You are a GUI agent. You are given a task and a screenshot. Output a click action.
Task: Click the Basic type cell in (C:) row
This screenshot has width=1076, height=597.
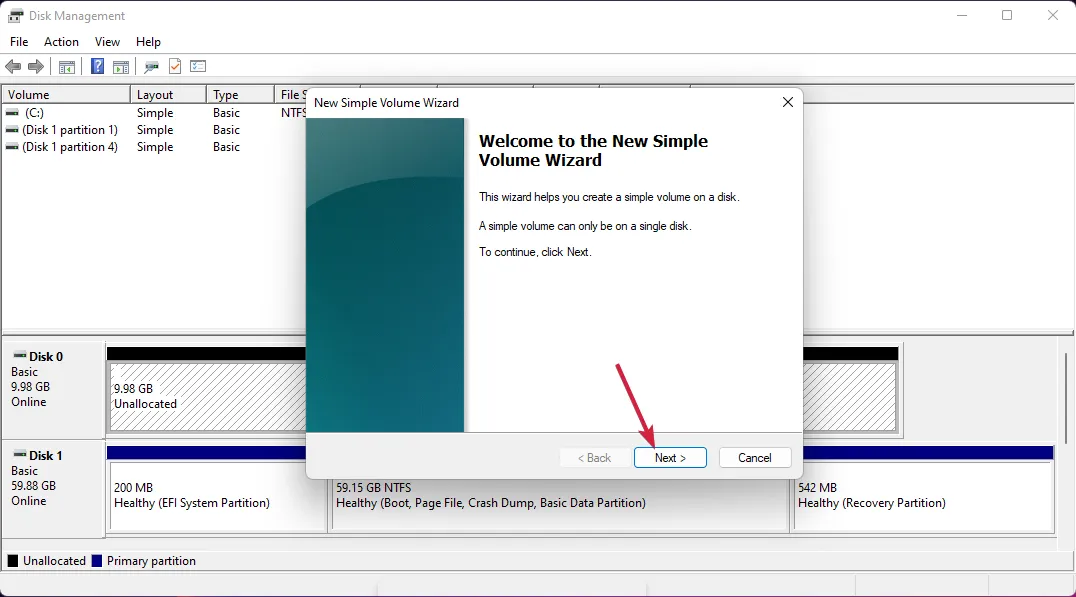[x=226, y=113]
